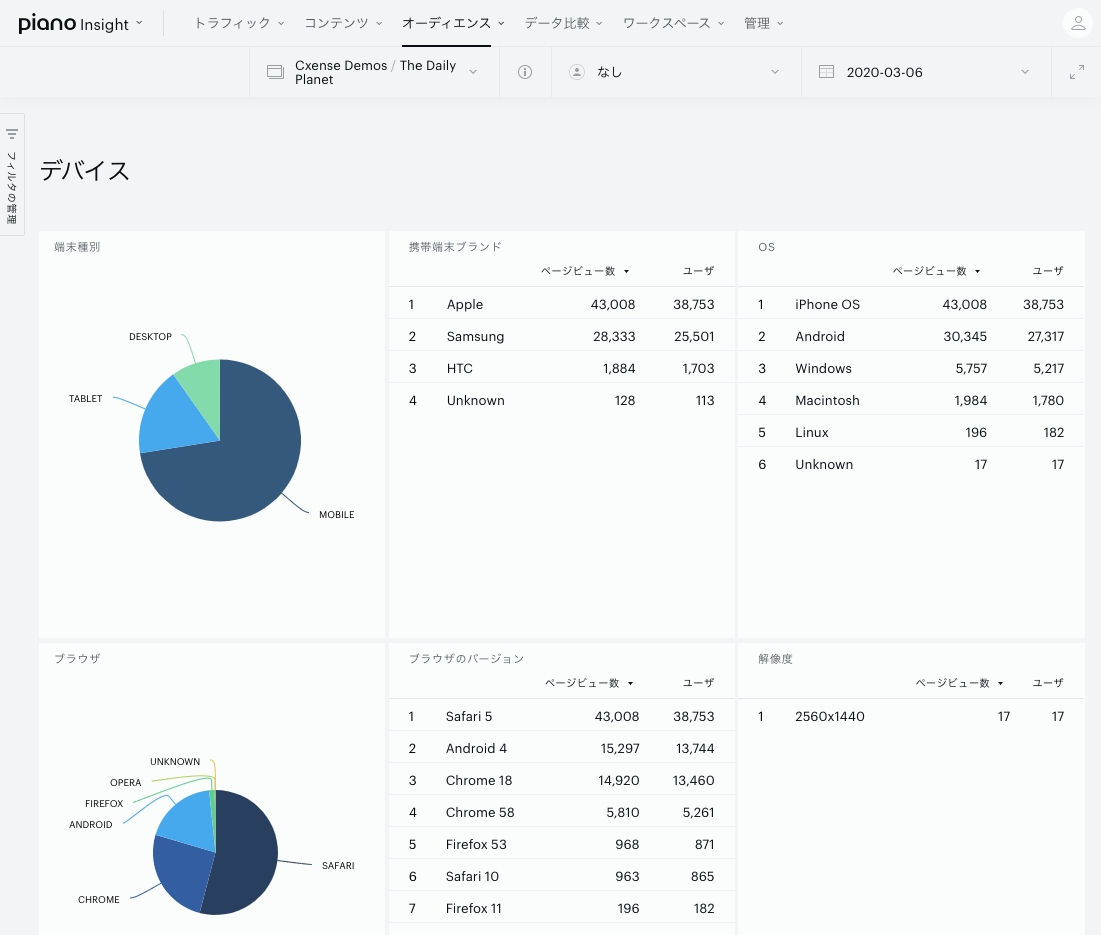Open the ワークスペース menu
This screenshot has height=935, width=1101.
(673, 23)
